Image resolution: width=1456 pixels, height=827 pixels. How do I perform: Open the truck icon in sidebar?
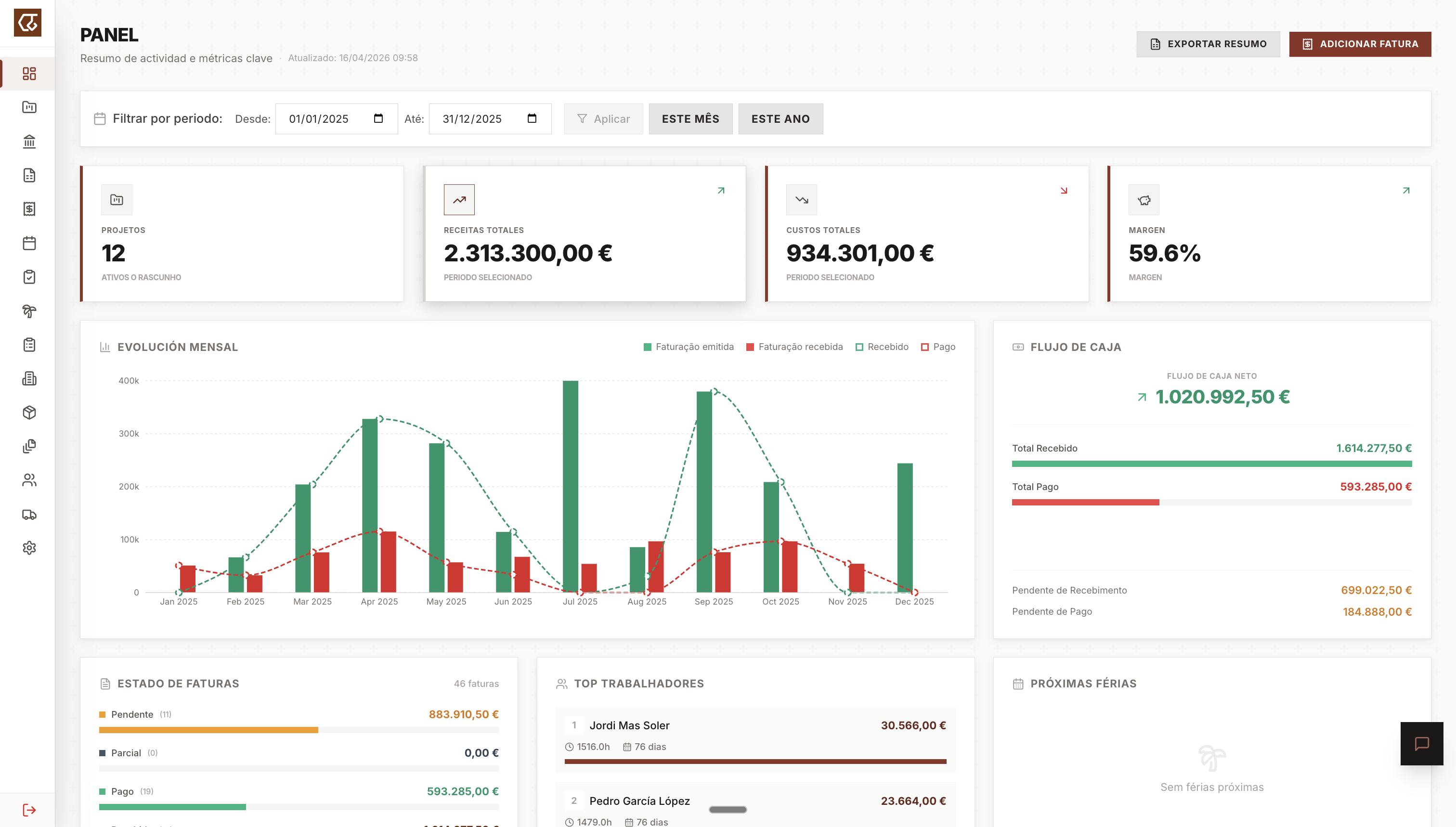(x=29, y=515)
